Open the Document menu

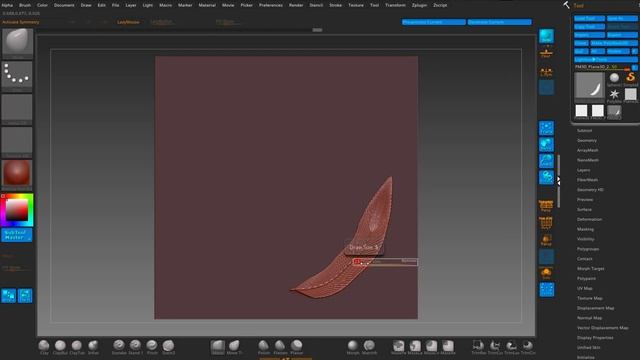point(64,5)
